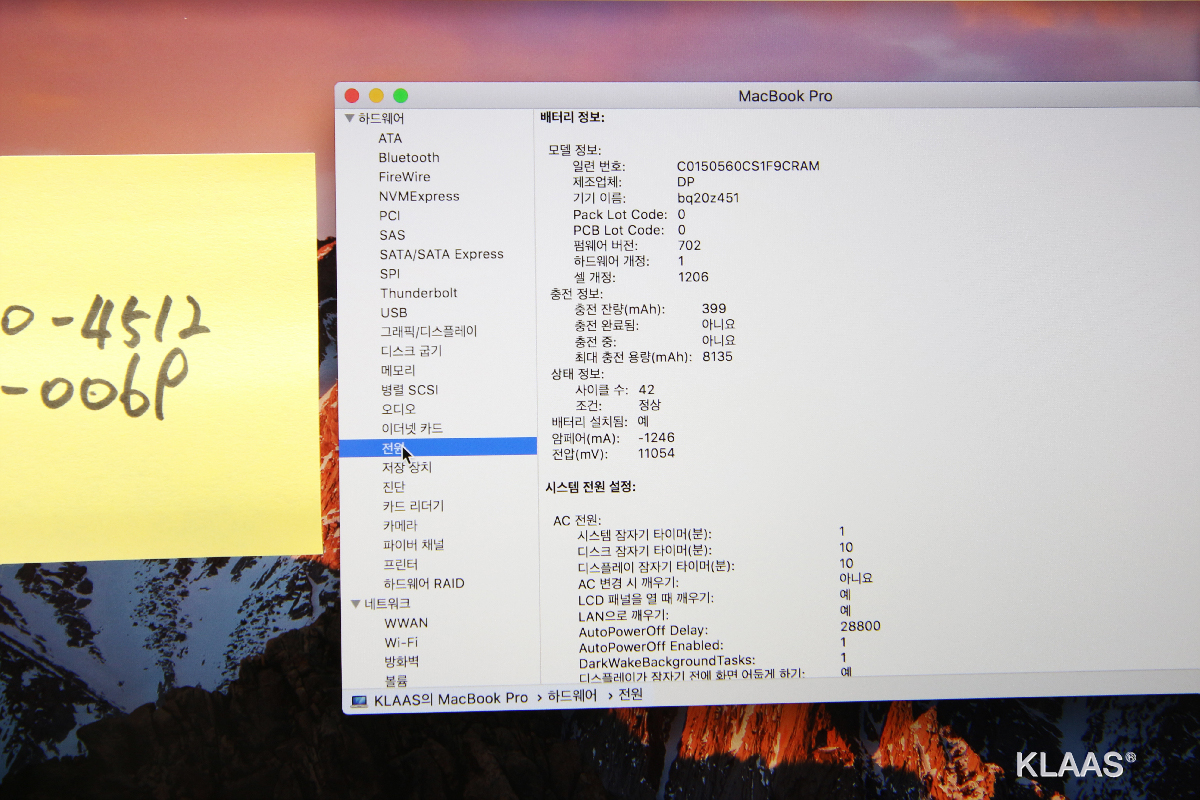Image resolution: width=1200 pixels, height=800 pixels.
Task: Click the yellow minimize window button
Action: pos(376,96)
